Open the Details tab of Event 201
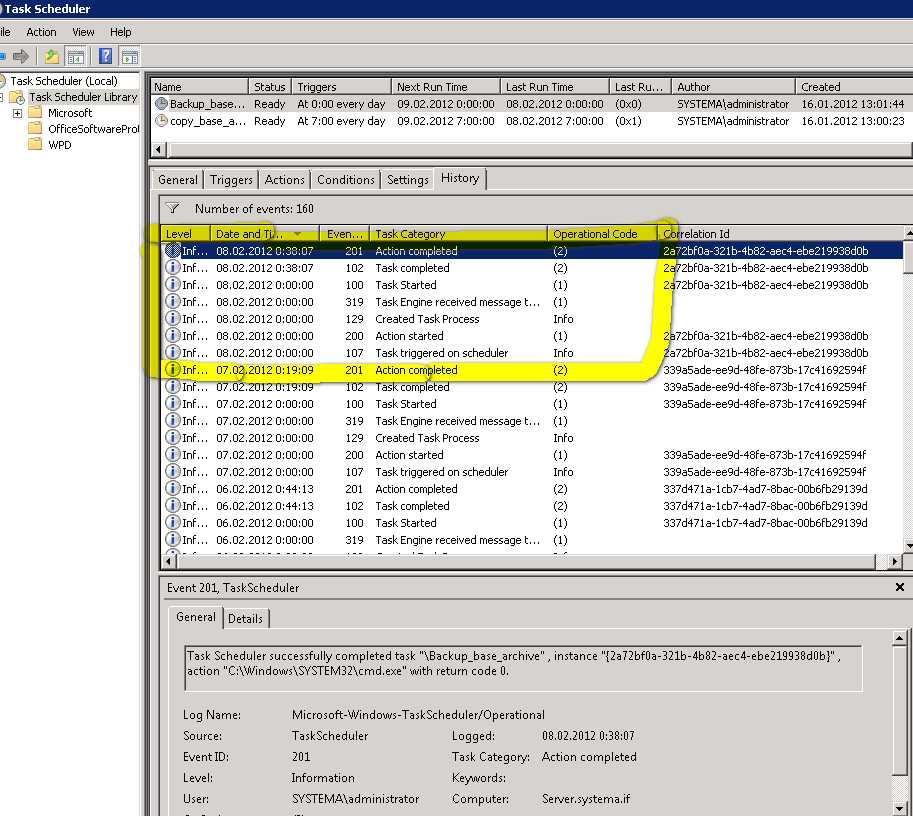This screenshot has width=913, height=816. pos(245,619)
